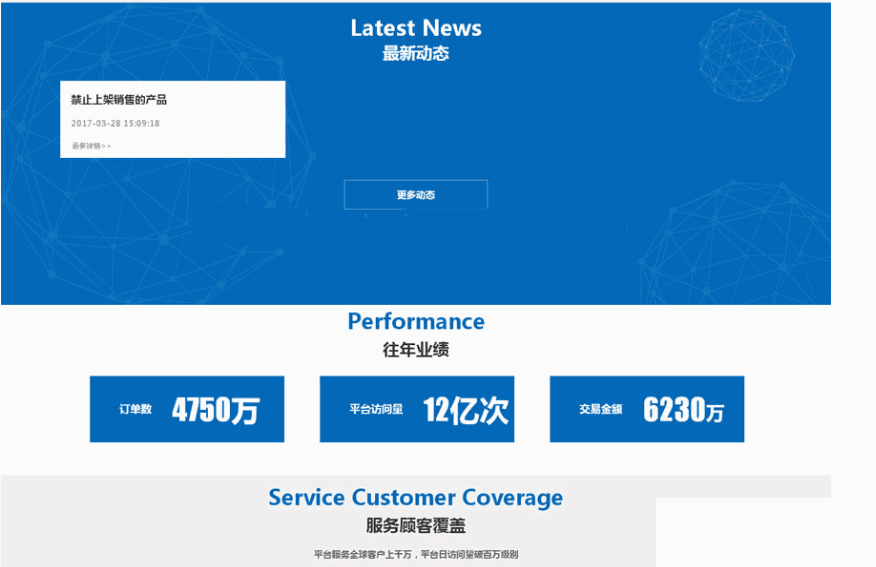Select the 最新动态 subtitle
This screenshot has height=567, width=876.
tap(415, 54)
